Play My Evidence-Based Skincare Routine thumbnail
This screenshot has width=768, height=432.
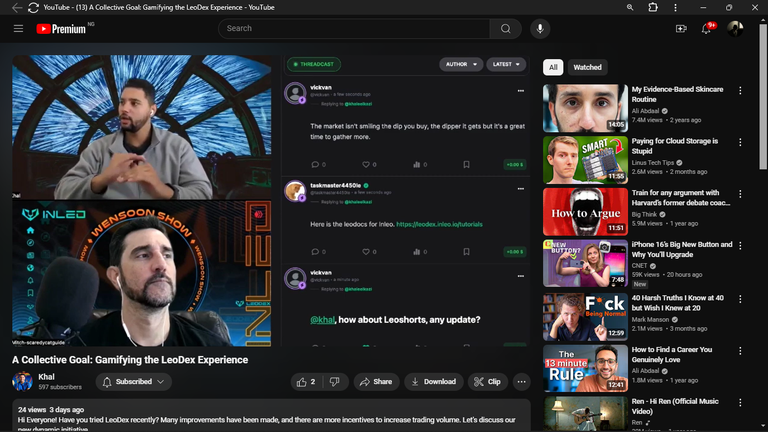click(x=585, y=108)
